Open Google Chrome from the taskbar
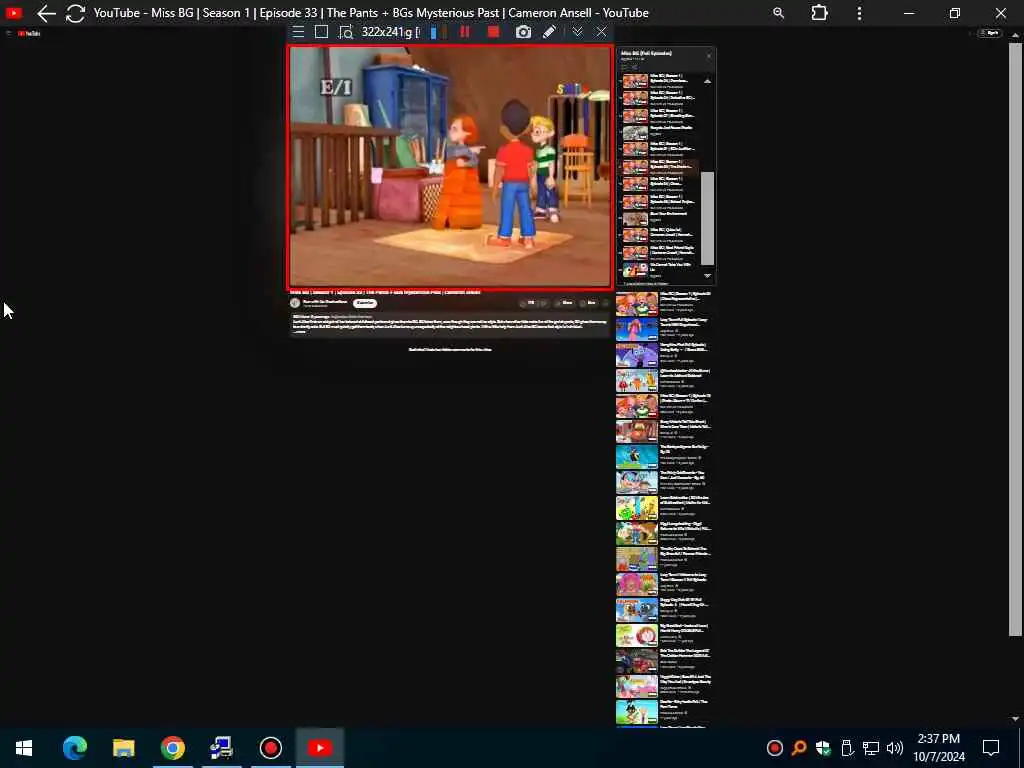 click(x=172, y=748)
